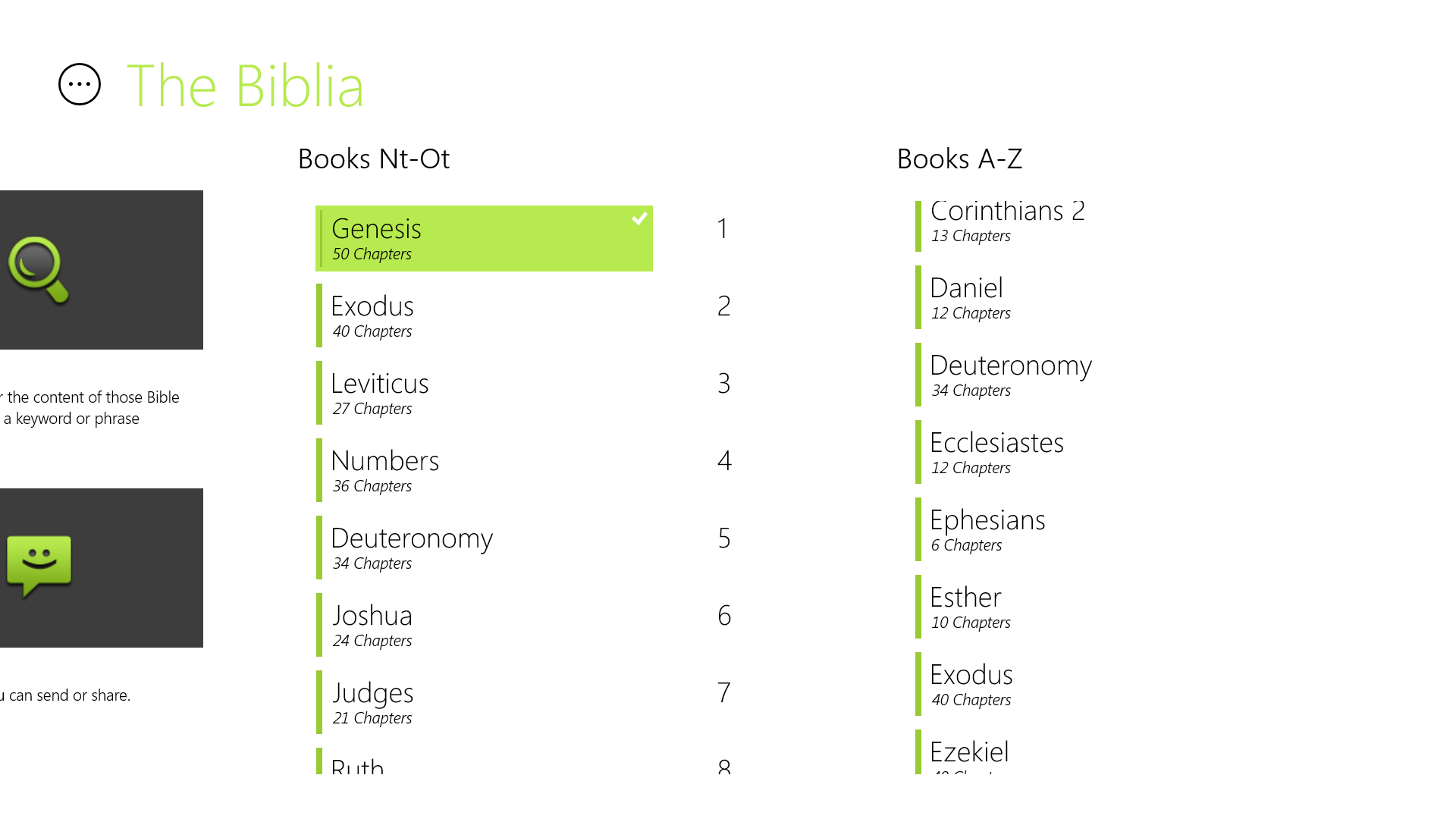Screen dimensions: 1456x819
Task: Open the smiley speech bubble tile
Action: point(101,568)
